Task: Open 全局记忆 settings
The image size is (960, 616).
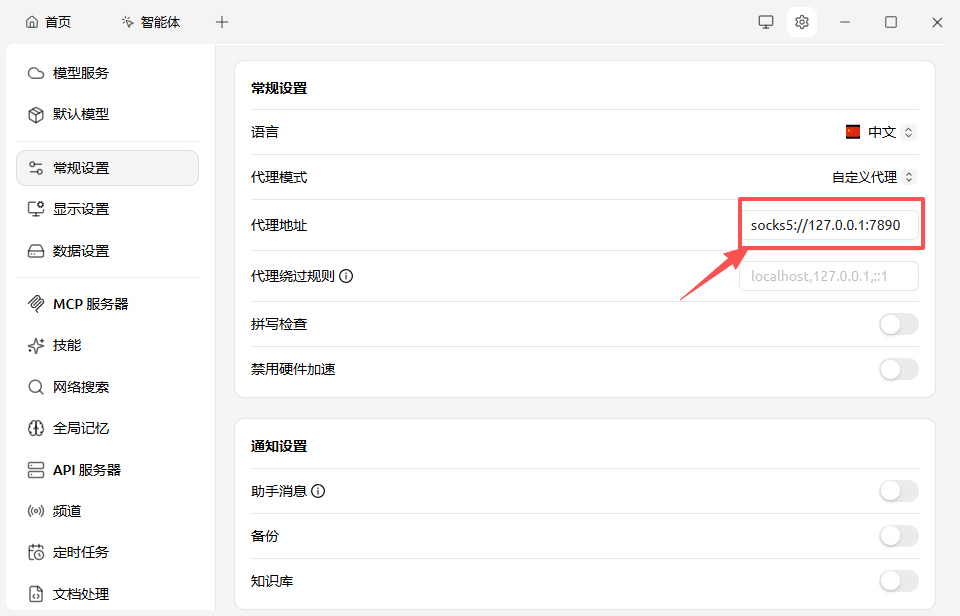Action: (x=108, y=428)
